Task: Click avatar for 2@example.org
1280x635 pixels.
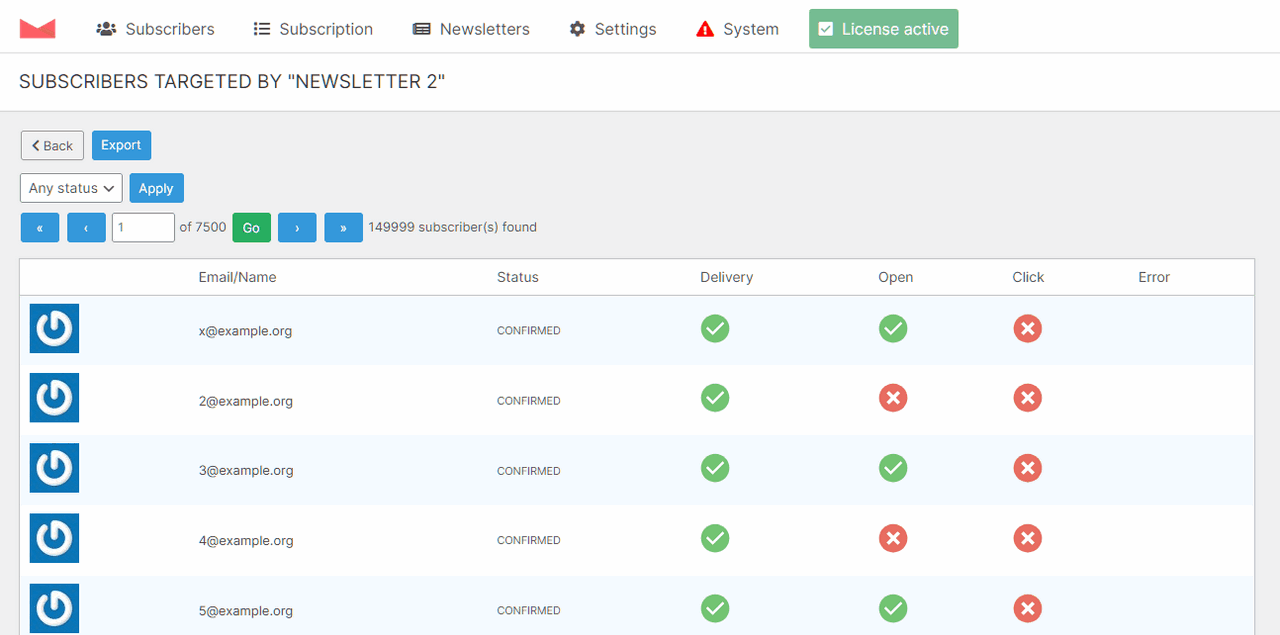Action: click(54, 398)
